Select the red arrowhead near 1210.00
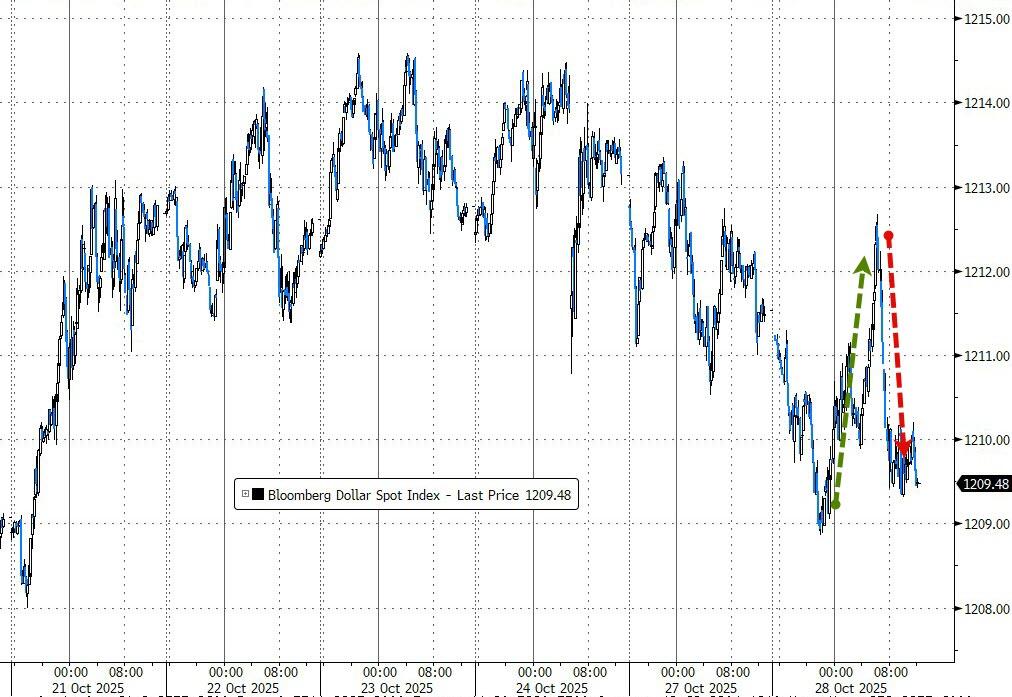This screenshot has height=697, width=1012. 902,445
